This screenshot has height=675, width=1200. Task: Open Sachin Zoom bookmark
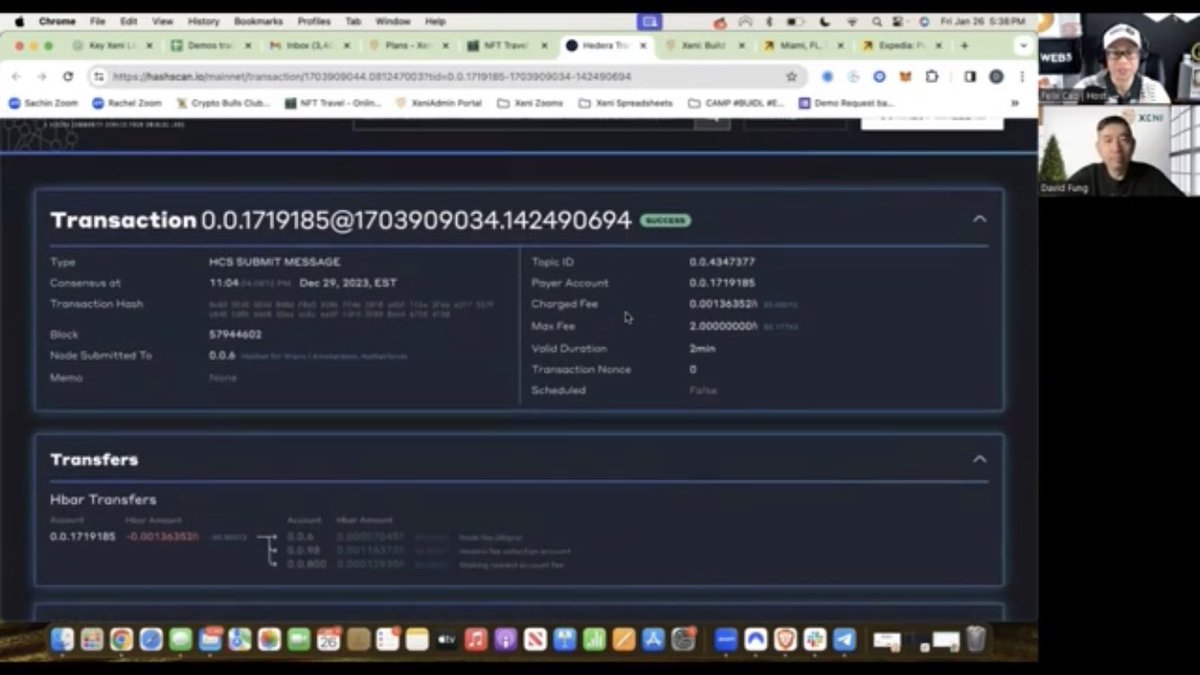click(x=43, y=103)
